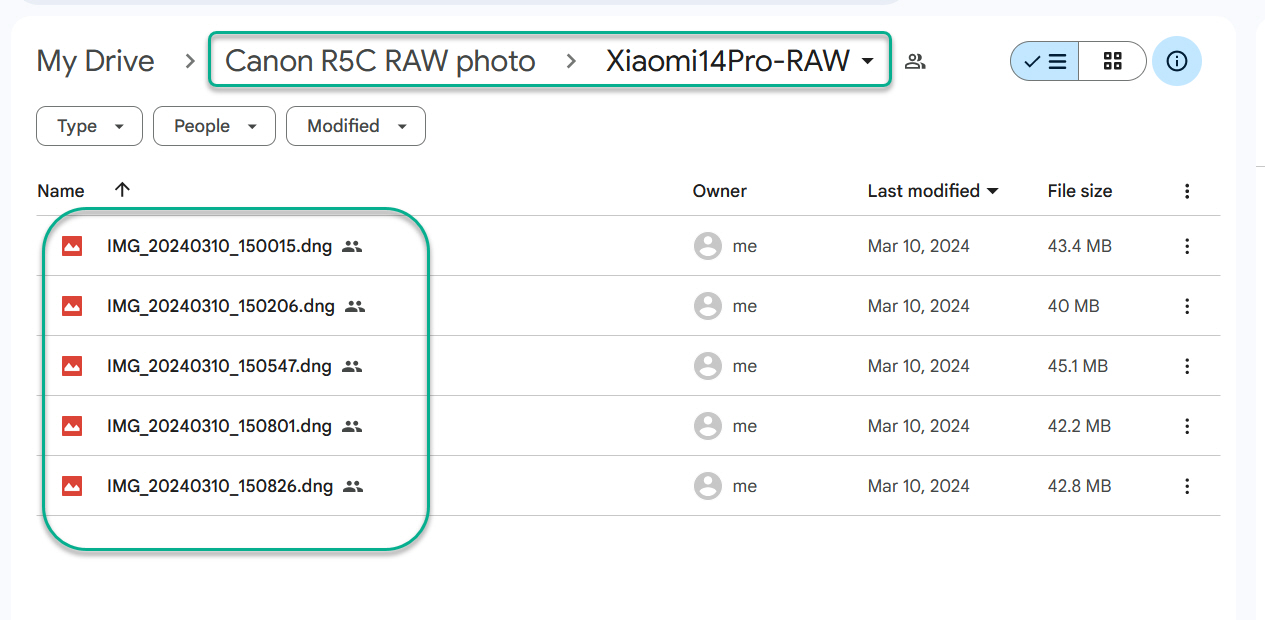
Task: Click the File size column header
Action: [1080, 191]
